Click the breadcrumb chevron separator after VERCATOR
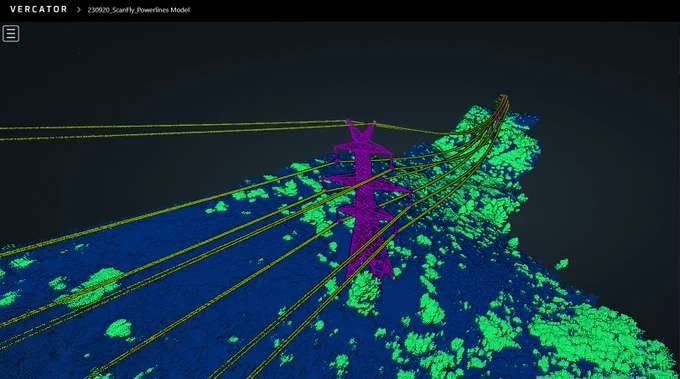The image size is (680, 379). [78, 10]
